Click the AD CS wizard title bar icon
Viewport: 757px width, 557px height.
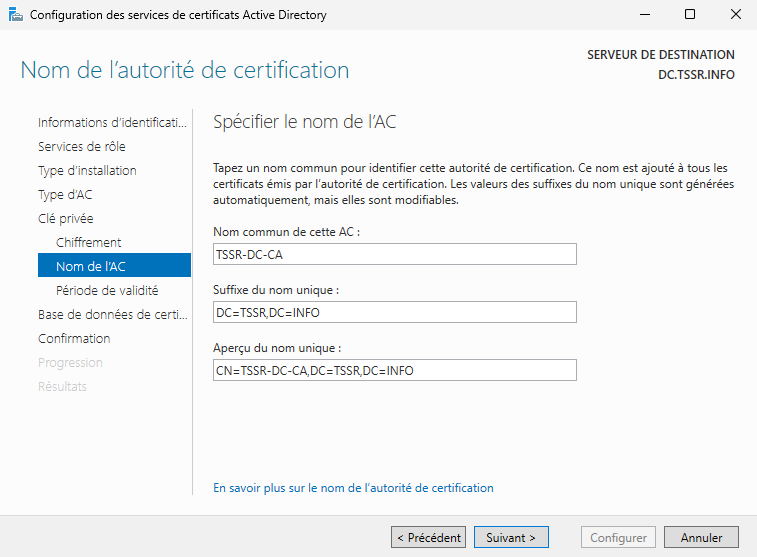[14, 15]
